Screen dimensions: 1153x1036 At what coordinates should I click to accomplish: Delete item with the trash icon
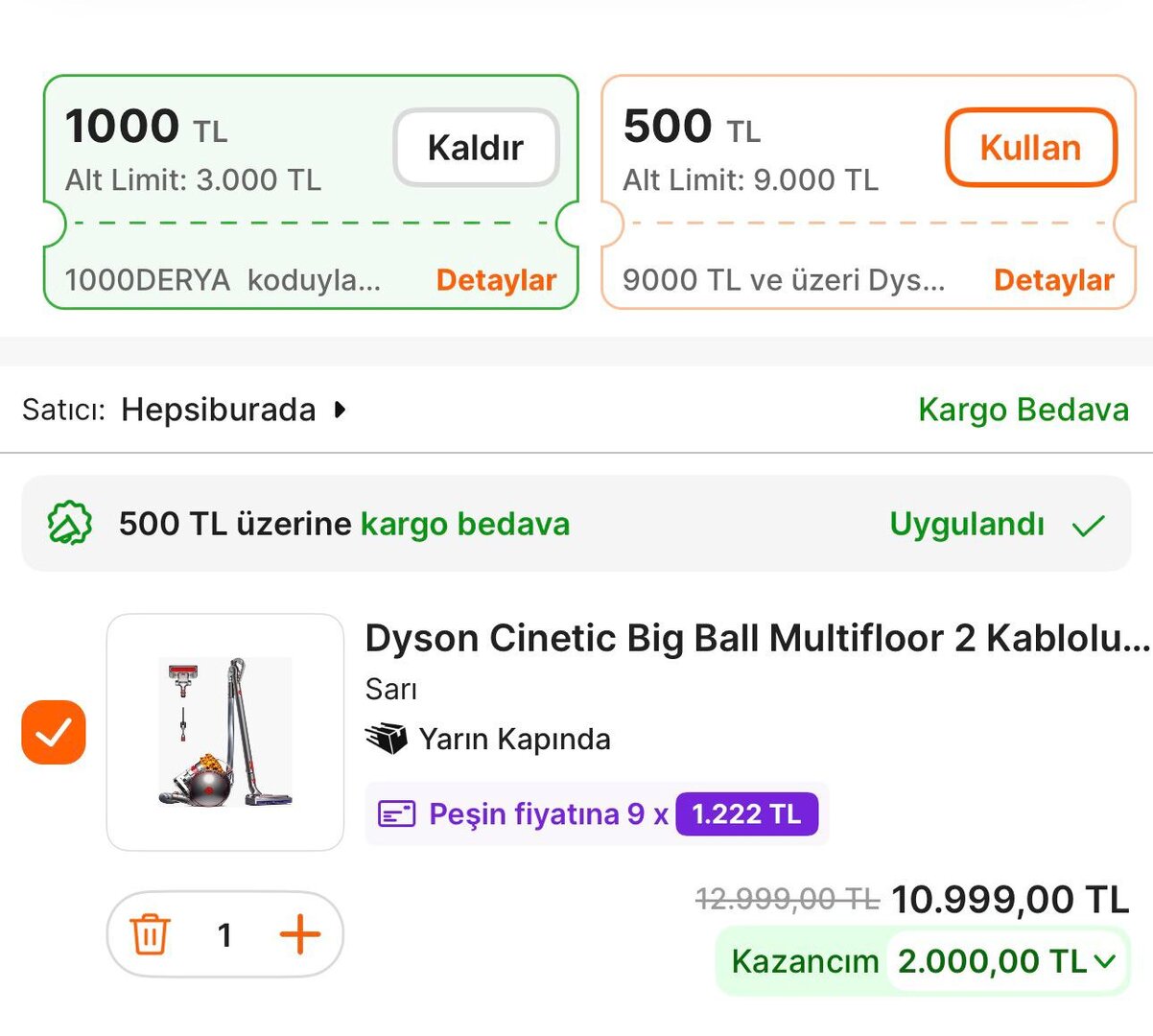(x=150, y=934)
